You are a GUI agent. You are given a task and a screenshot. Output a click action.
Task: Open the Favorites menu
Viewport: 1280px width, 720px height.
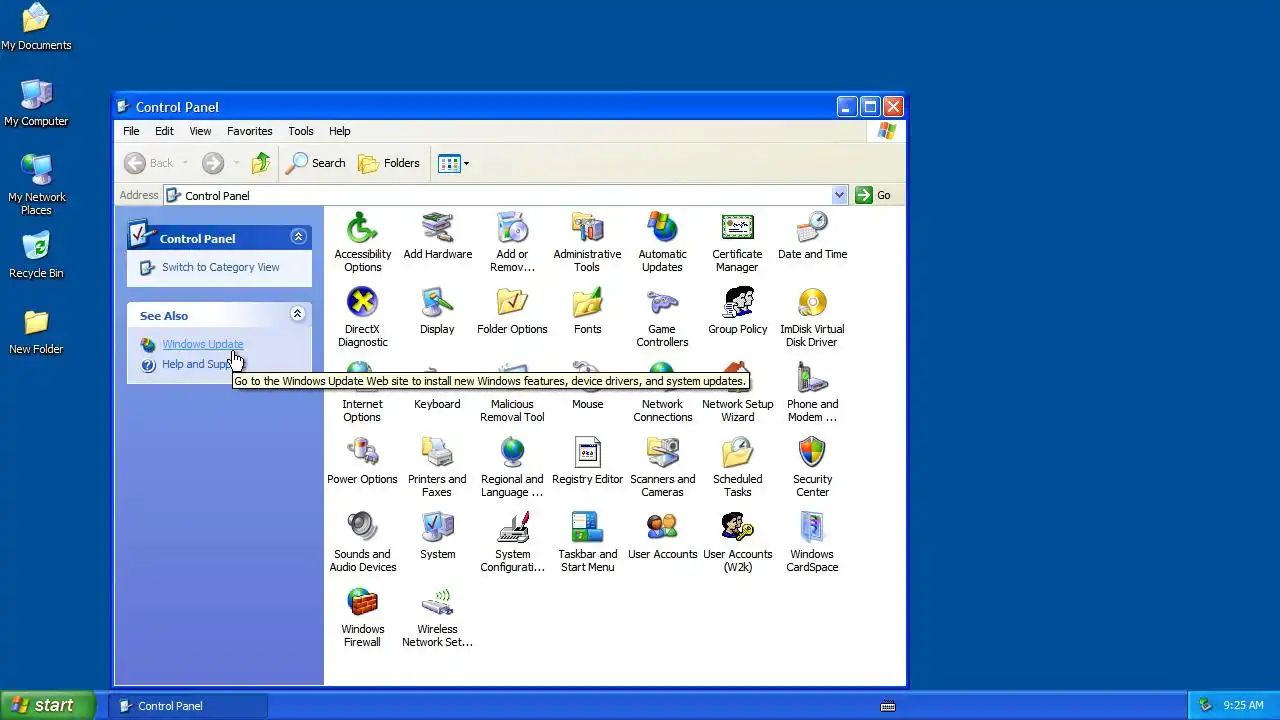click(x=249, y=131)
